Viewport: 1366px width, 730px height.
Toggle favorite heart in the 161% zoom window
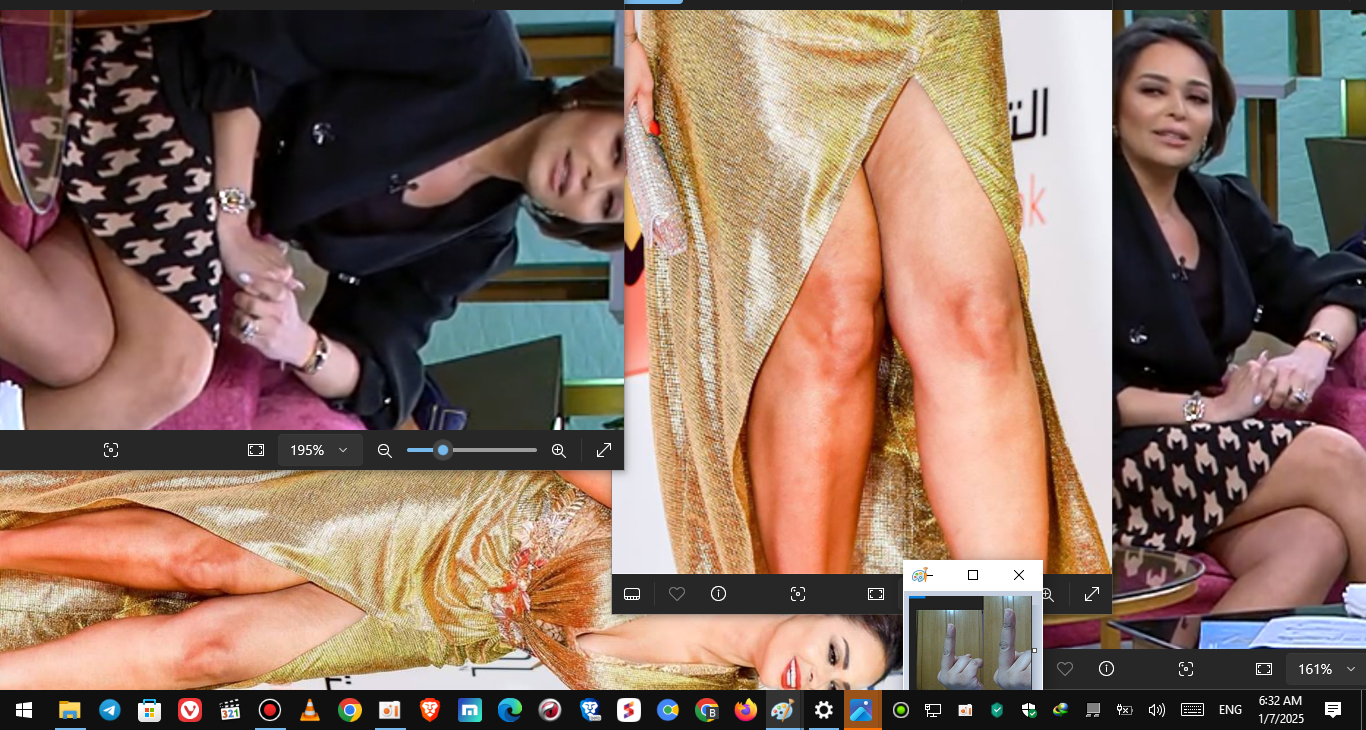click(x=1065, y=669)
